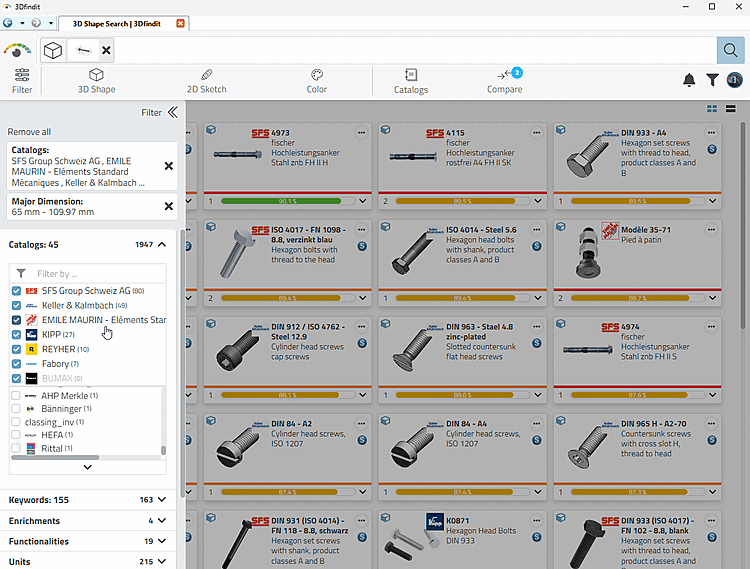Uncheck the Keller & Kalmbach catalog
Viewport: 750px width, 569px height.
click(x=16, y=306)
